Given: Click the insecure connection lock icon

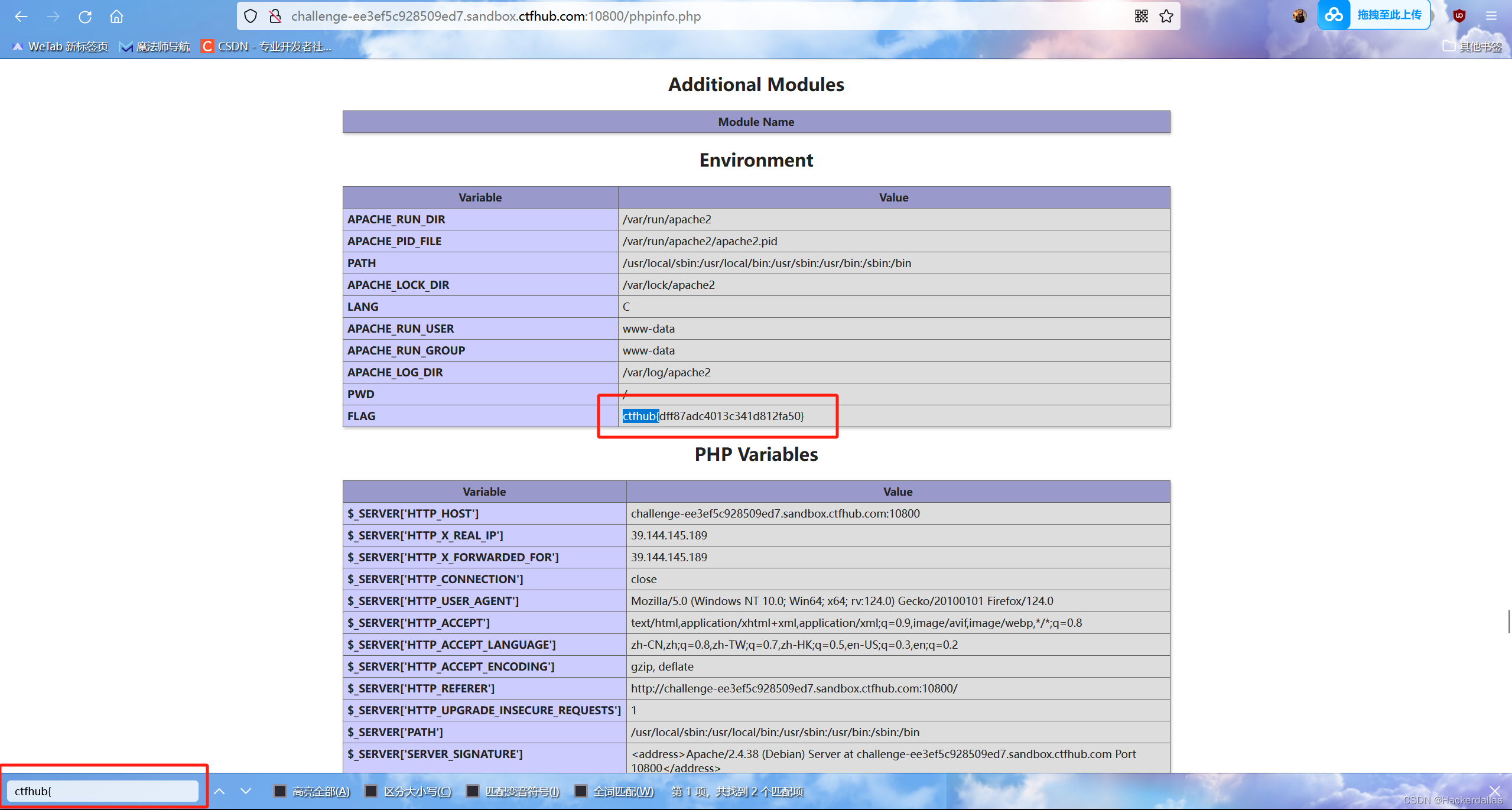Looking at the screenshot, I should click(x=275, y=17).
